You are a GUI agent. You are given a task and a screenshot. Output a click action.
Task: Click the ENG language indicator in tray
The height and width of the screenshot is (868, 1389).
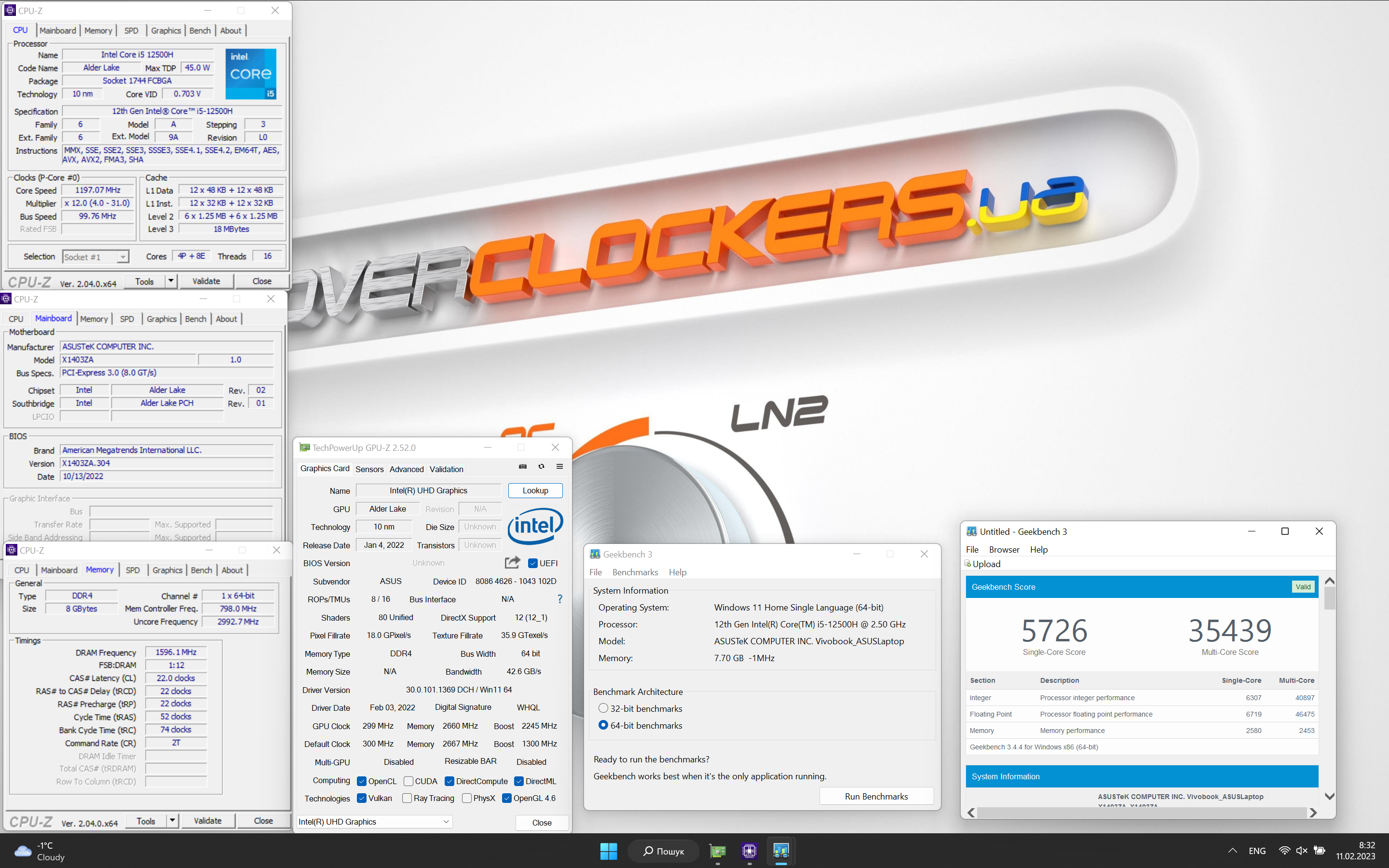pyautogui.click(x=1257, y=851)
